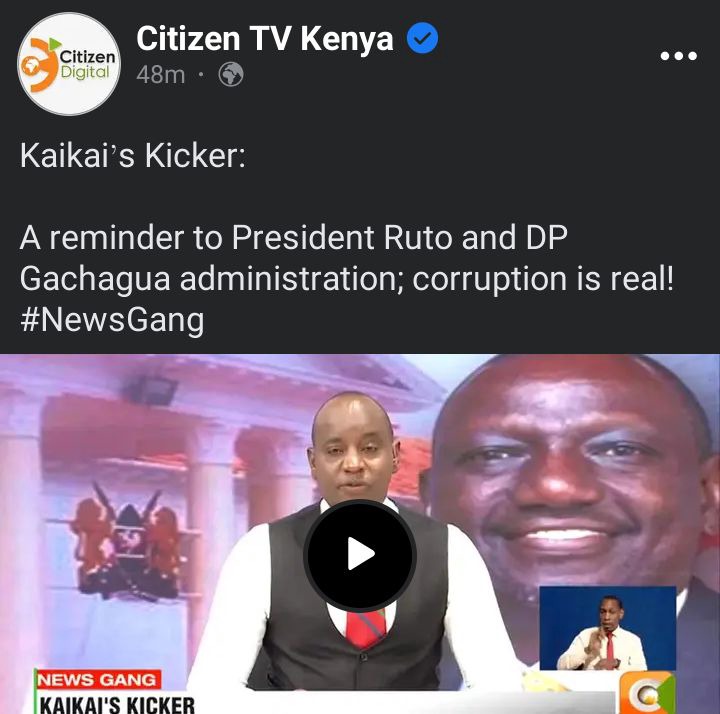720x714 pixels.
Task: Visit the Citizen TV Kenya page name
Action: coord(264,38)
